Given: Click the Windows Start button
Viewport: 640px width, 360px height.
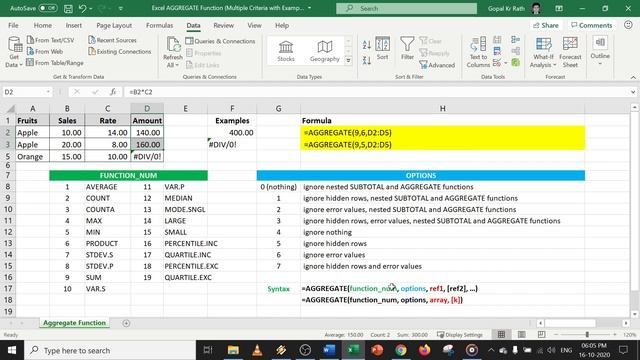Looking at the screenshot, I should [12, 350].
